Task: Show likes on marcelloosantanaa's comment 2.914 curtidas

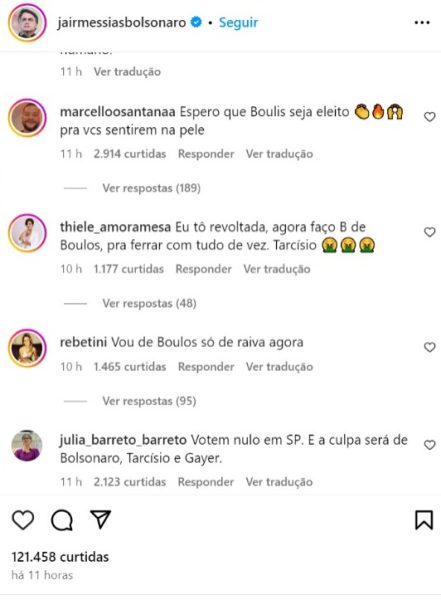Action: [x=130, y=154]
